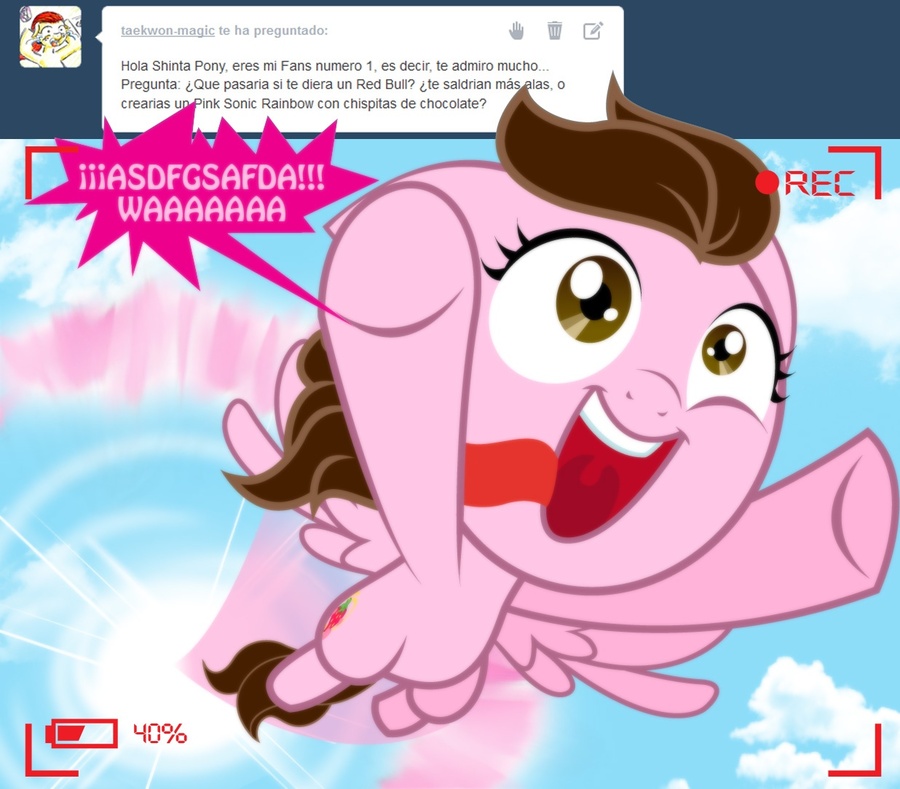Click the 'te ha preguntado:' text

(x=273, y=31)
